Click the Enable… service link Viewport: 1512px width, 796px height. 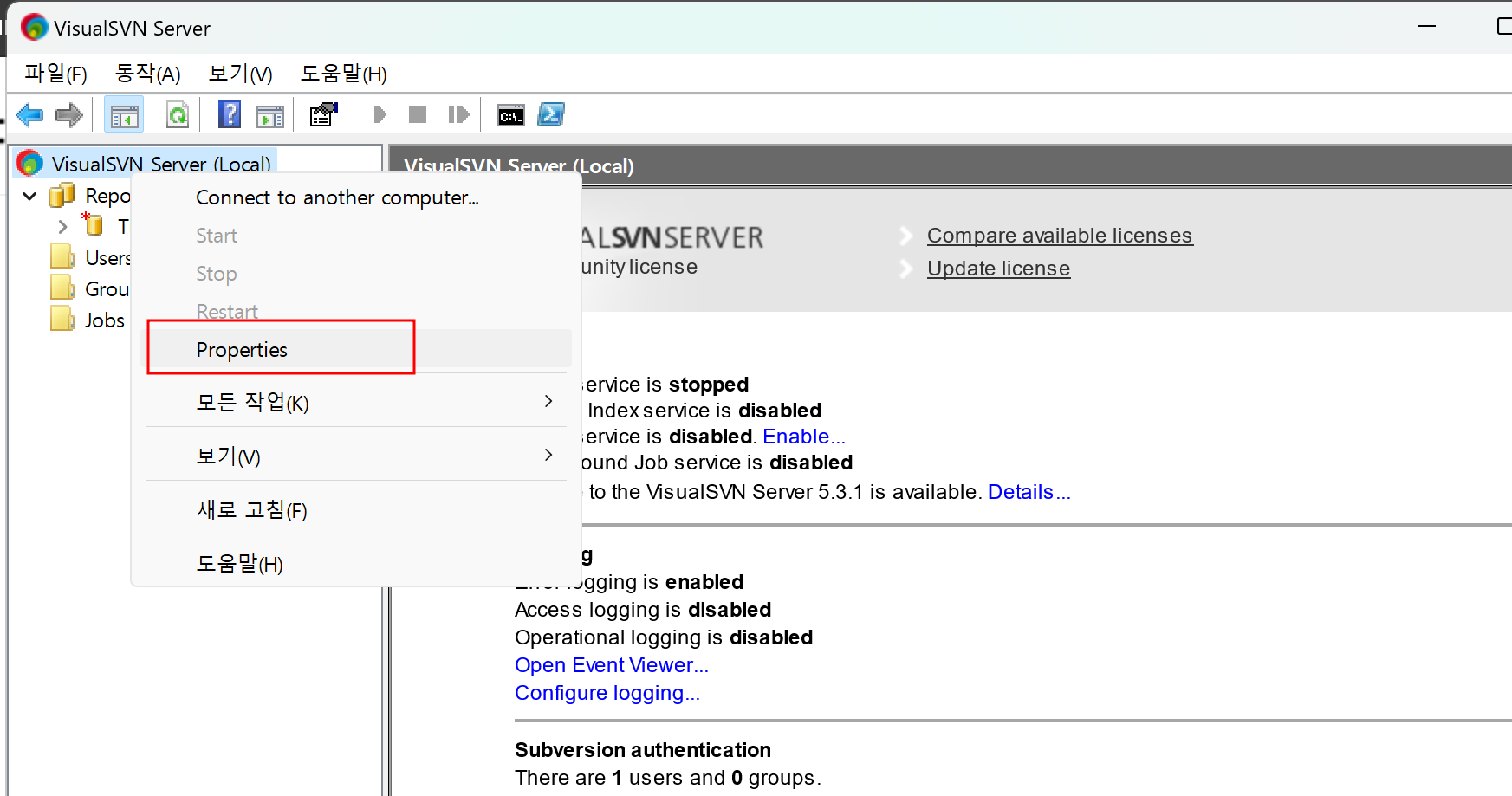(804, 437)
